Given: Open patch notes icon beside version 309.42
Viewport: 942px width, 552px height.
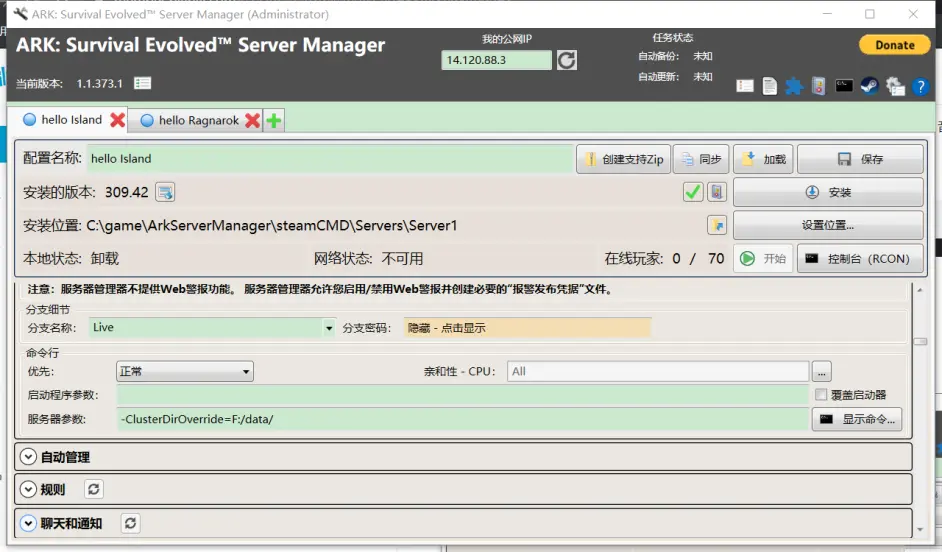Looking at the screenshot, I should pyautogui.click(x=165, y=192).
